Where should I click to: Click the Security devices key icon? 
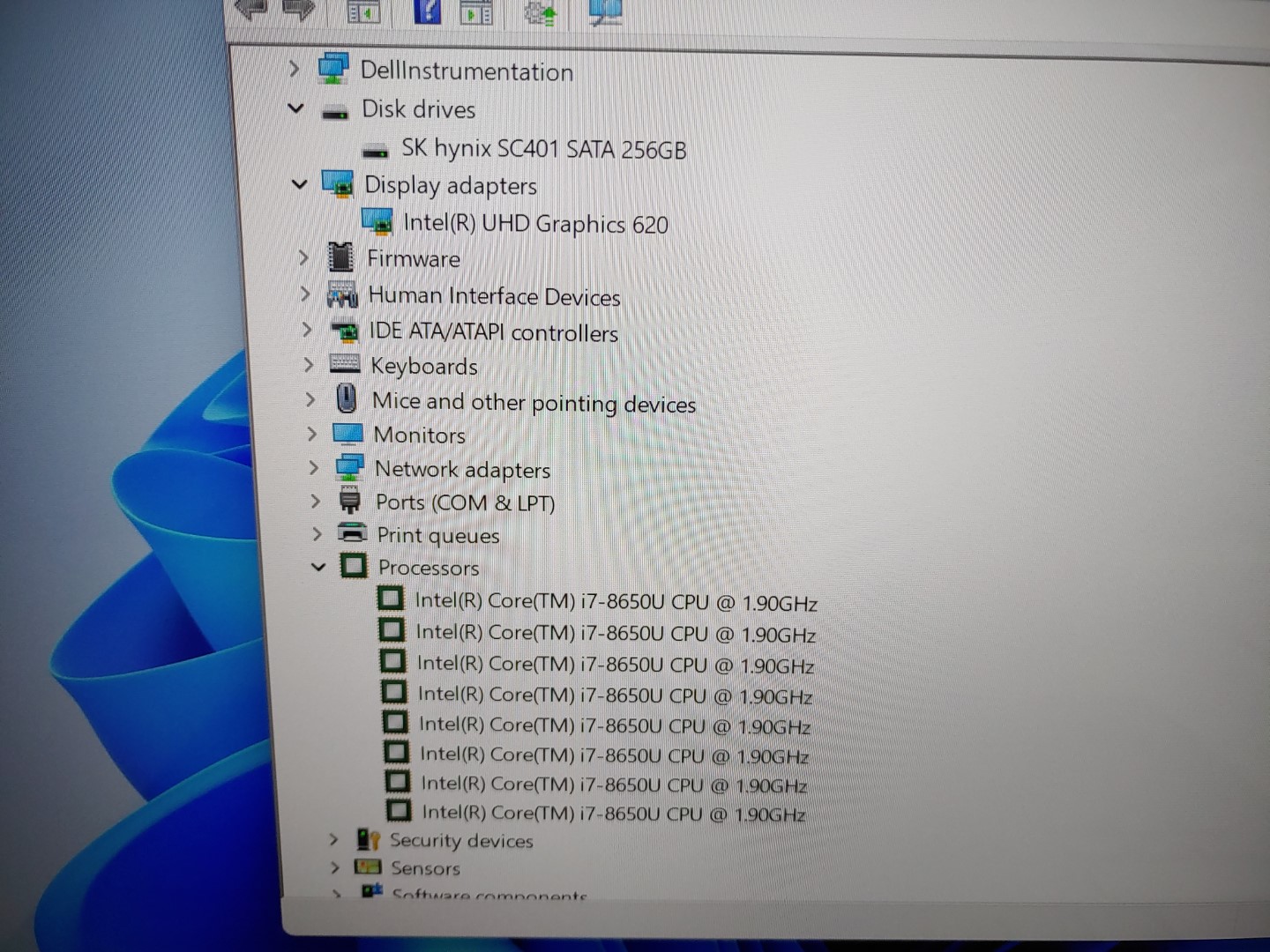tap(368, 838)
